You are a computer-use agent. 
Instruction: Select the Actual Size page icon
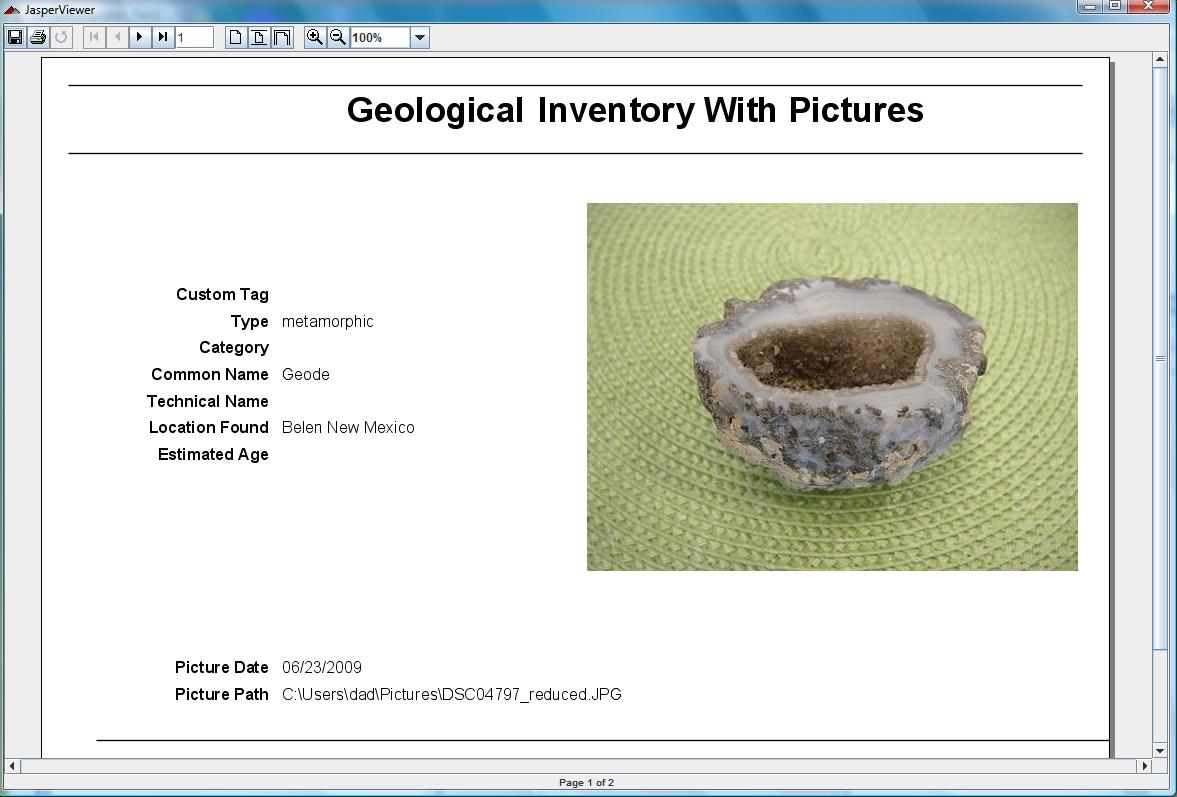(x=236, y=37)
